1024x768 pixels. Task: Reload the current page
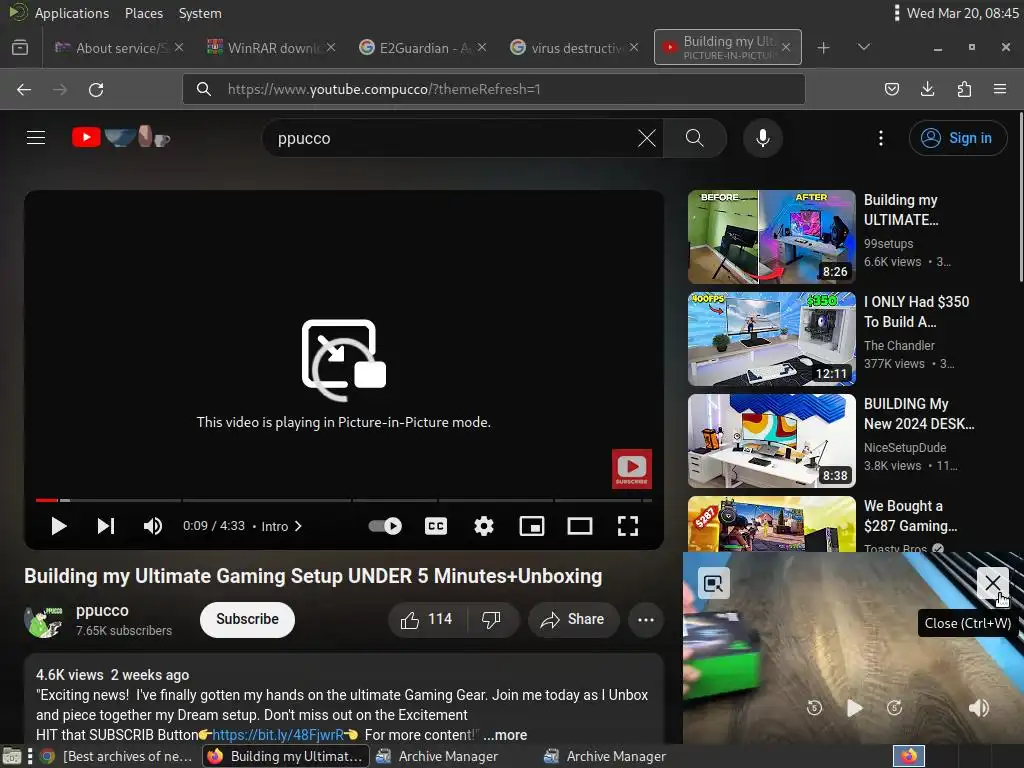(x=96, y=89)
